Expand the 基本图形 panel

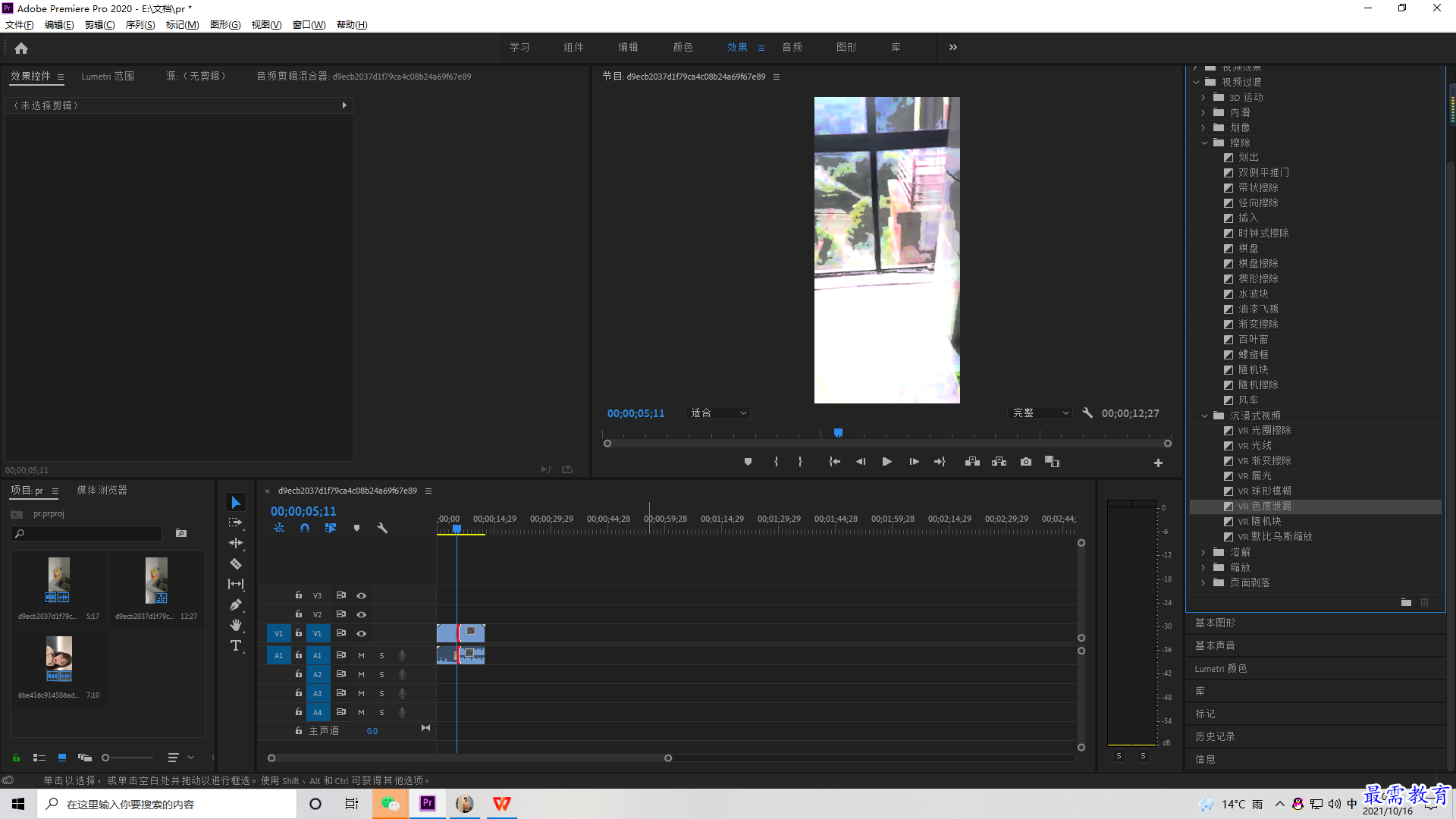pyautogui.click(x=1215, y=623)
